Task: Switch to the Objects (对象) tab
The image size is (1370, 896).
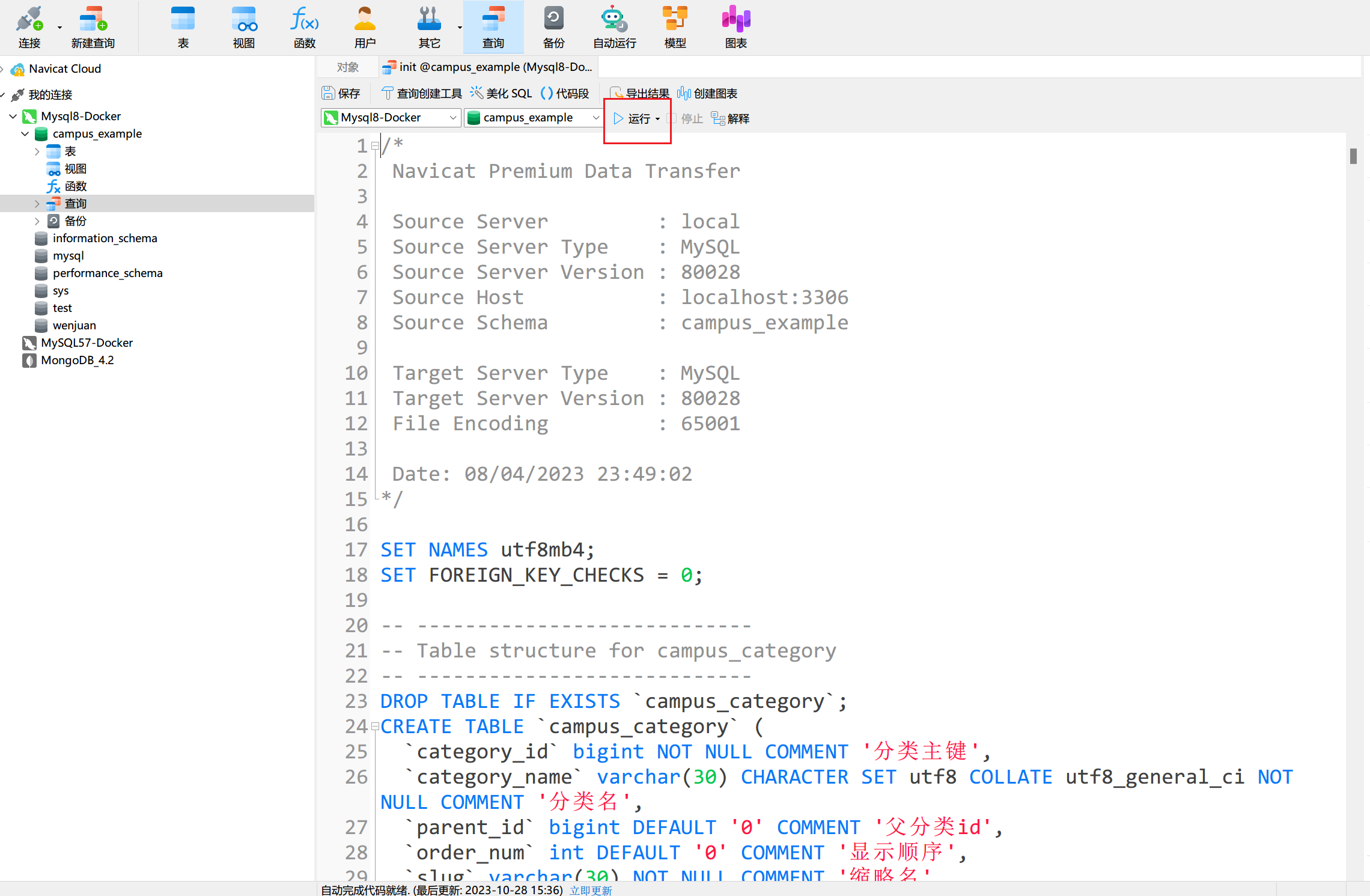Action: [x=348, y=67]
